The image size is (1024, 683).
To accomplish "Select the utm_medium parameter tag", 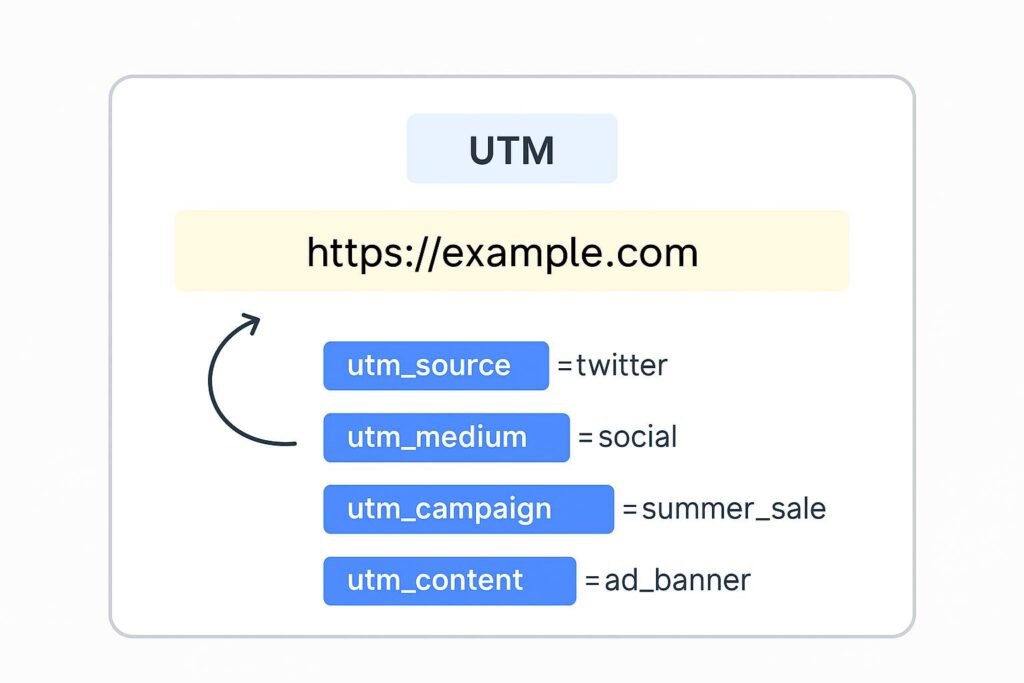I will [x=446, y=437].
